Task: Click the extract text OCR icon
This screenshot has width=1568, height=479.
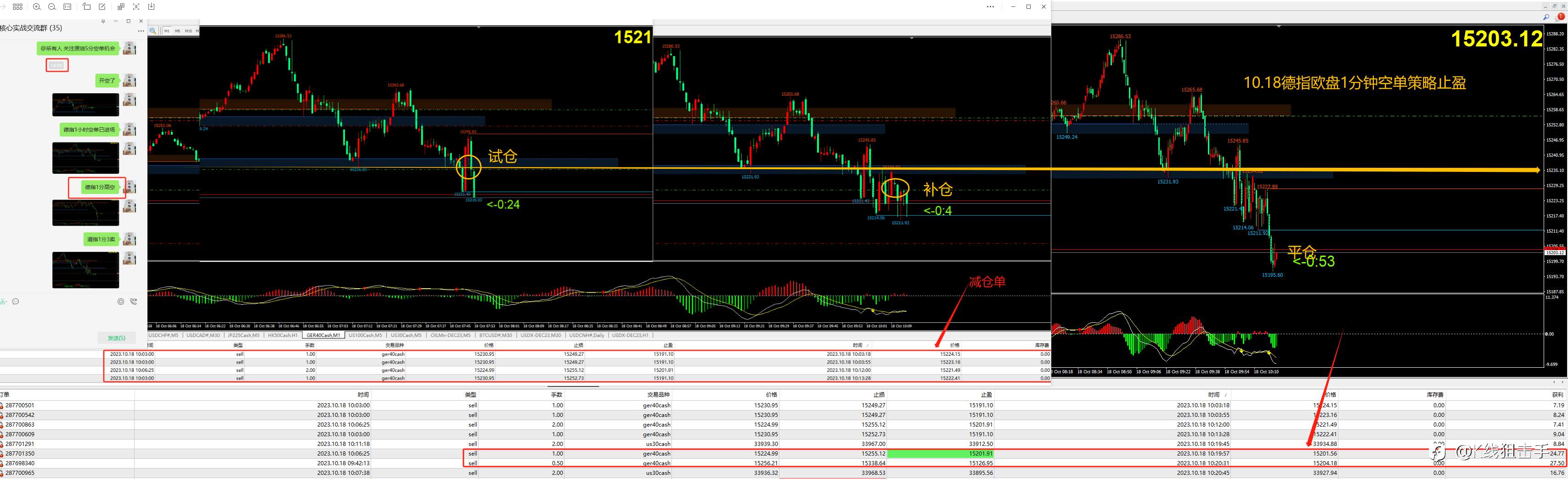Action: tap(136, 7)
